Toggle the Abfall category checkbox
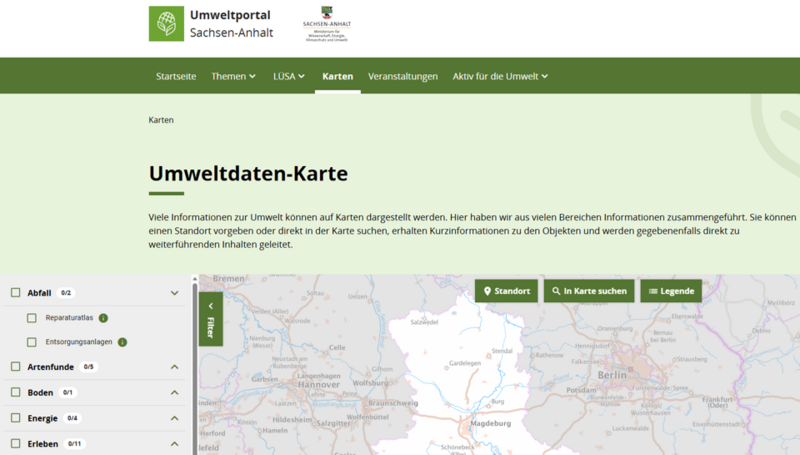The image size is (800, 455). (x=16, y=293)
